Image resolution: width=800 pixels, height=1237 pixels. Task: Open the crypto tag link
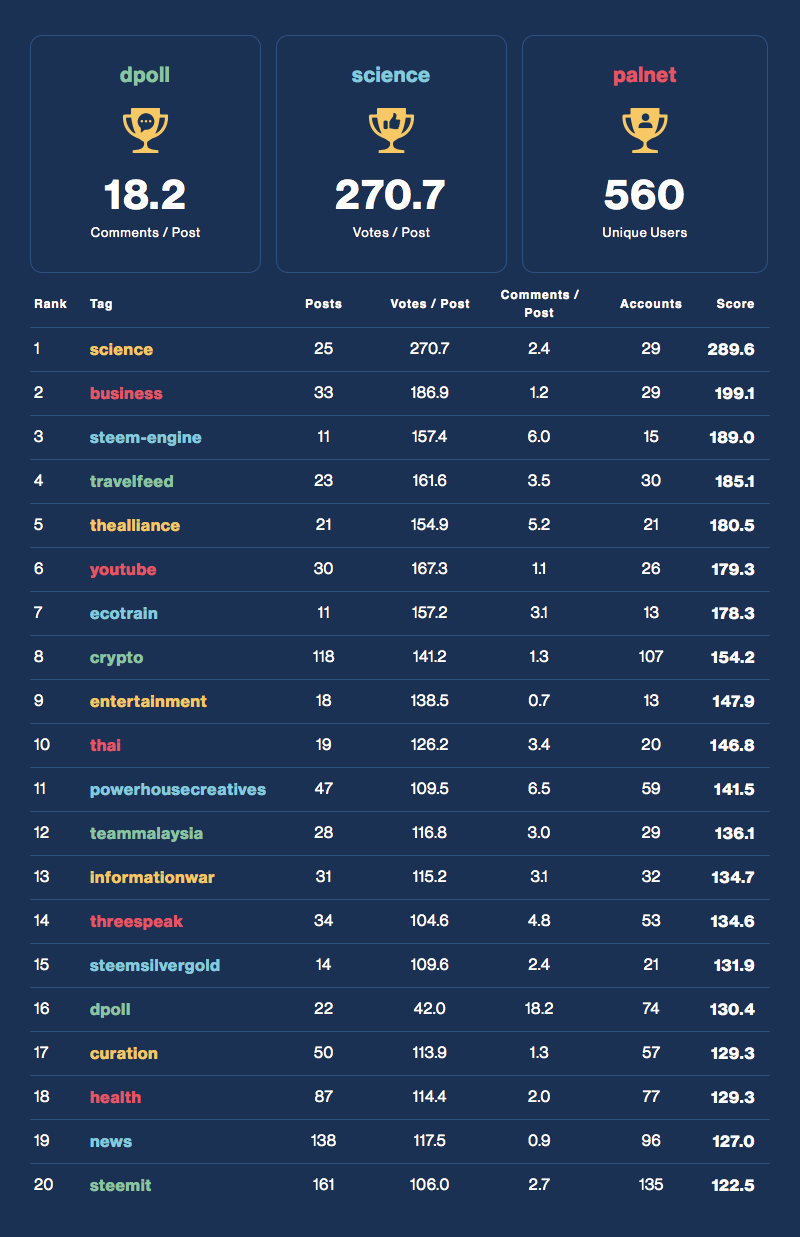[x=116, y=657]
